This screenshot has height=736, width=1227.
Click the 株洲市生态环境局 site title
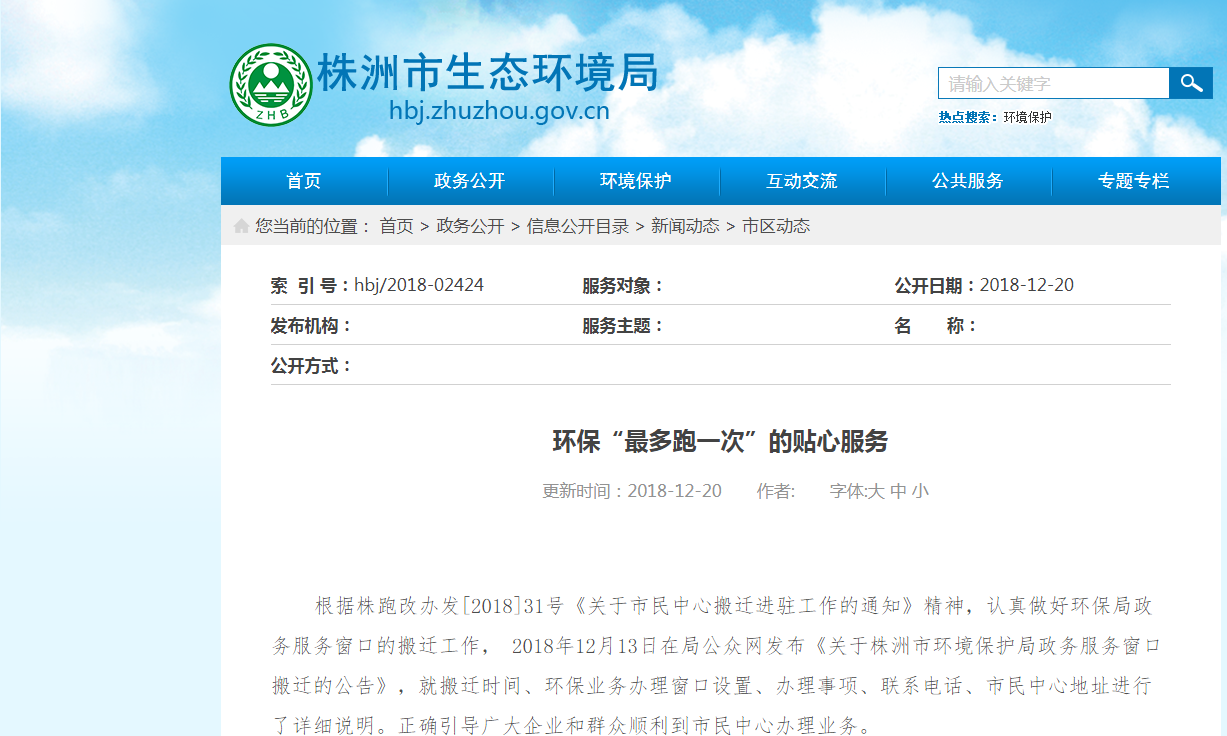488,74
